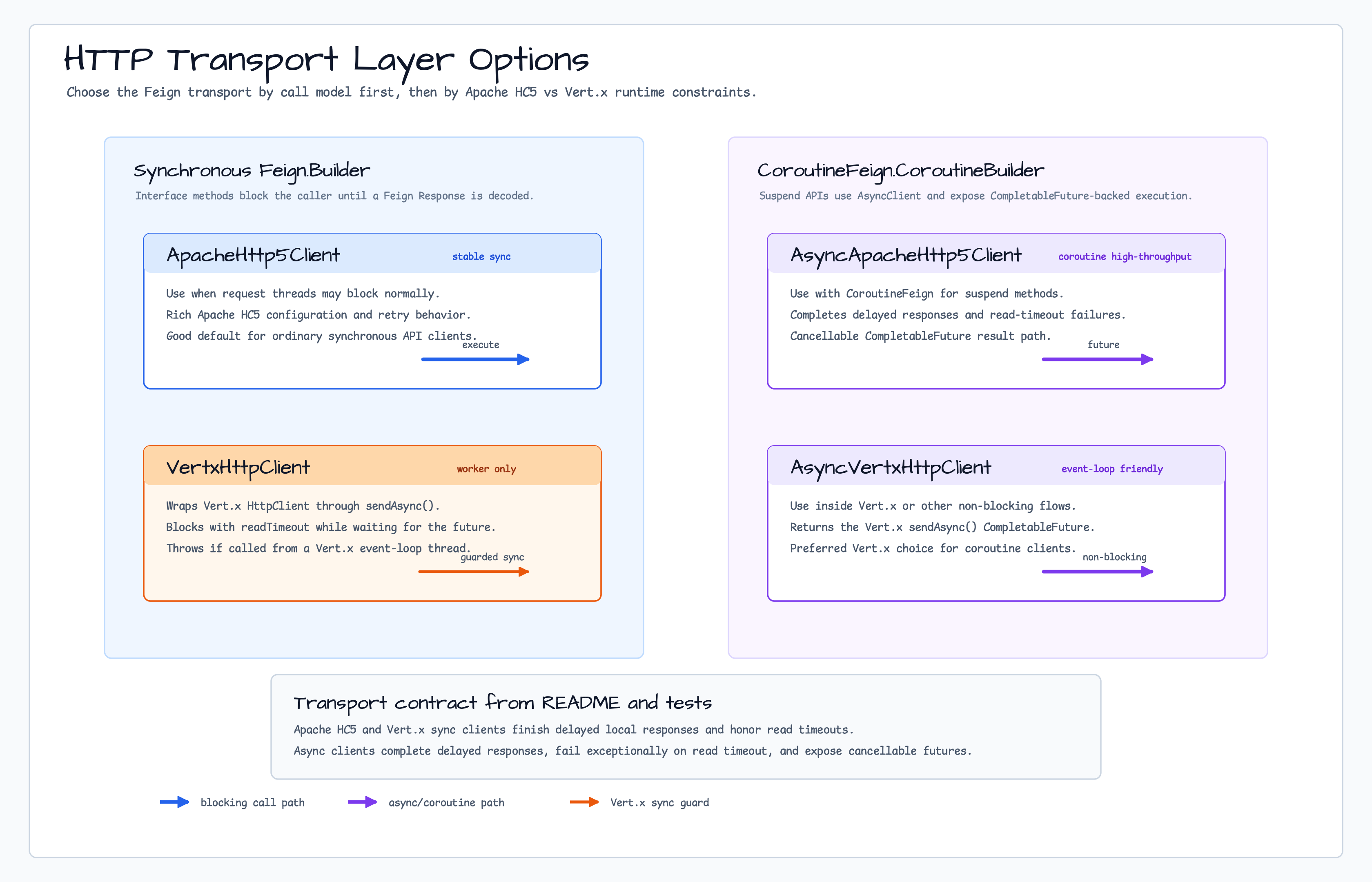The height and width of the screenshot is (882, 1372).
Task: Click the blue 'execute' arrow in ApacheHttp5Client
Action: pyautogui.click(x=475, y=359)
